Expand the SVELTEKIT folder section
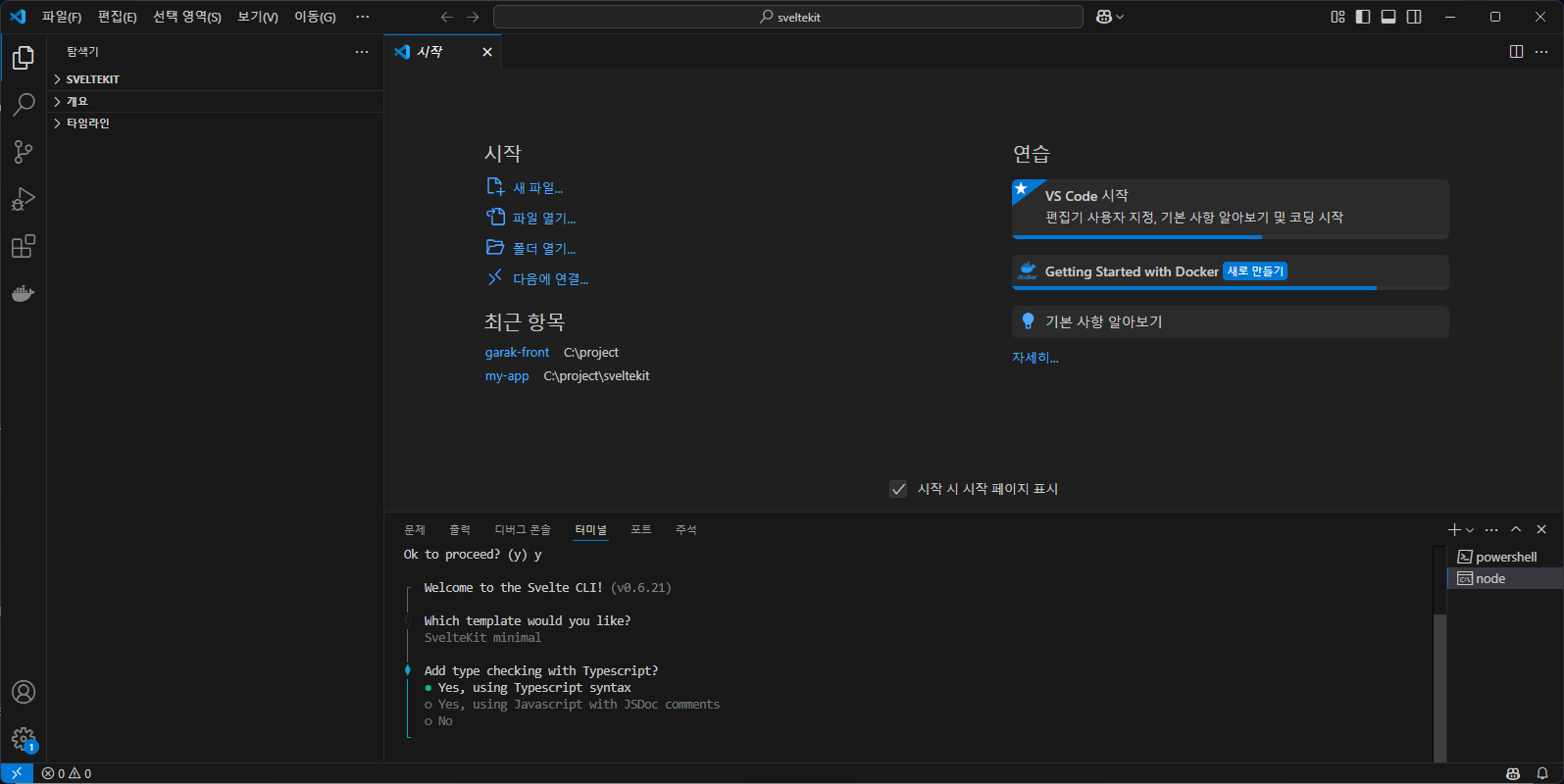 [217, 79]
